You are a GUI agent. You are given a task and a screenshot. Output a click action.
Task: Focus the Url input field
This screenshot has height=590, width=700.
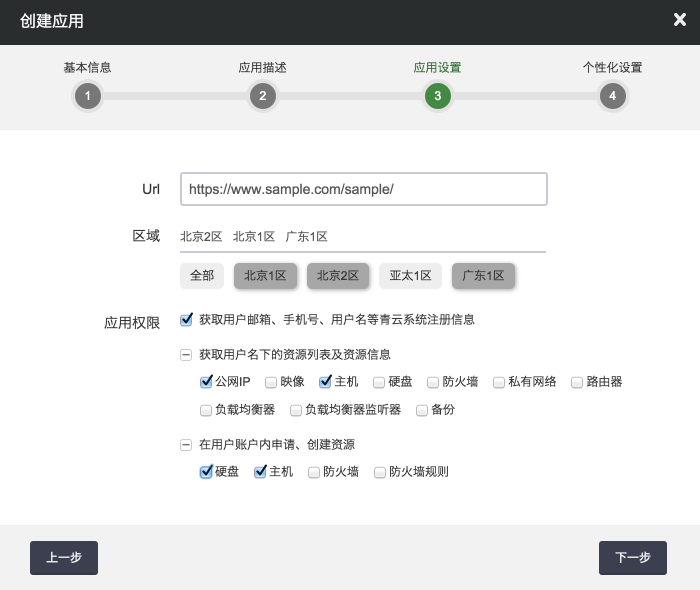363,189
